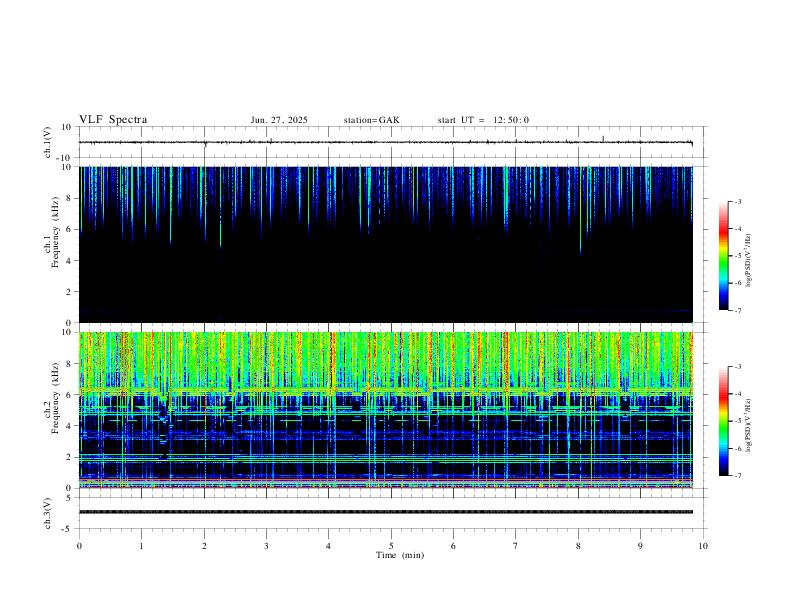Screen dimensions: 792x612
Task: Select the ch.1 colorbar log(PSD) label
Action: [749, 261]
